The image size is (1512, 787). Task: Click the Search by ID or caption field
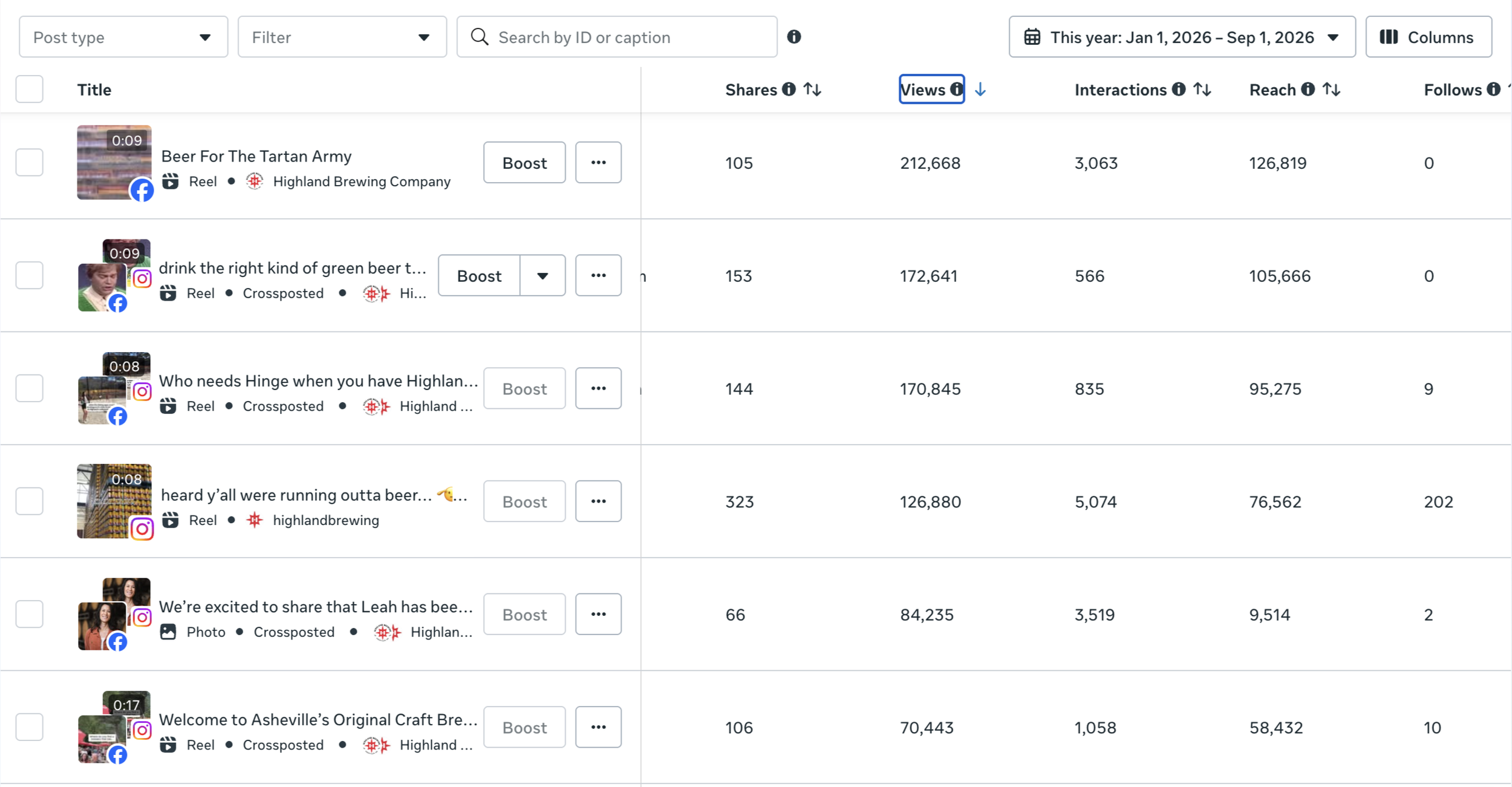point(617,37)
